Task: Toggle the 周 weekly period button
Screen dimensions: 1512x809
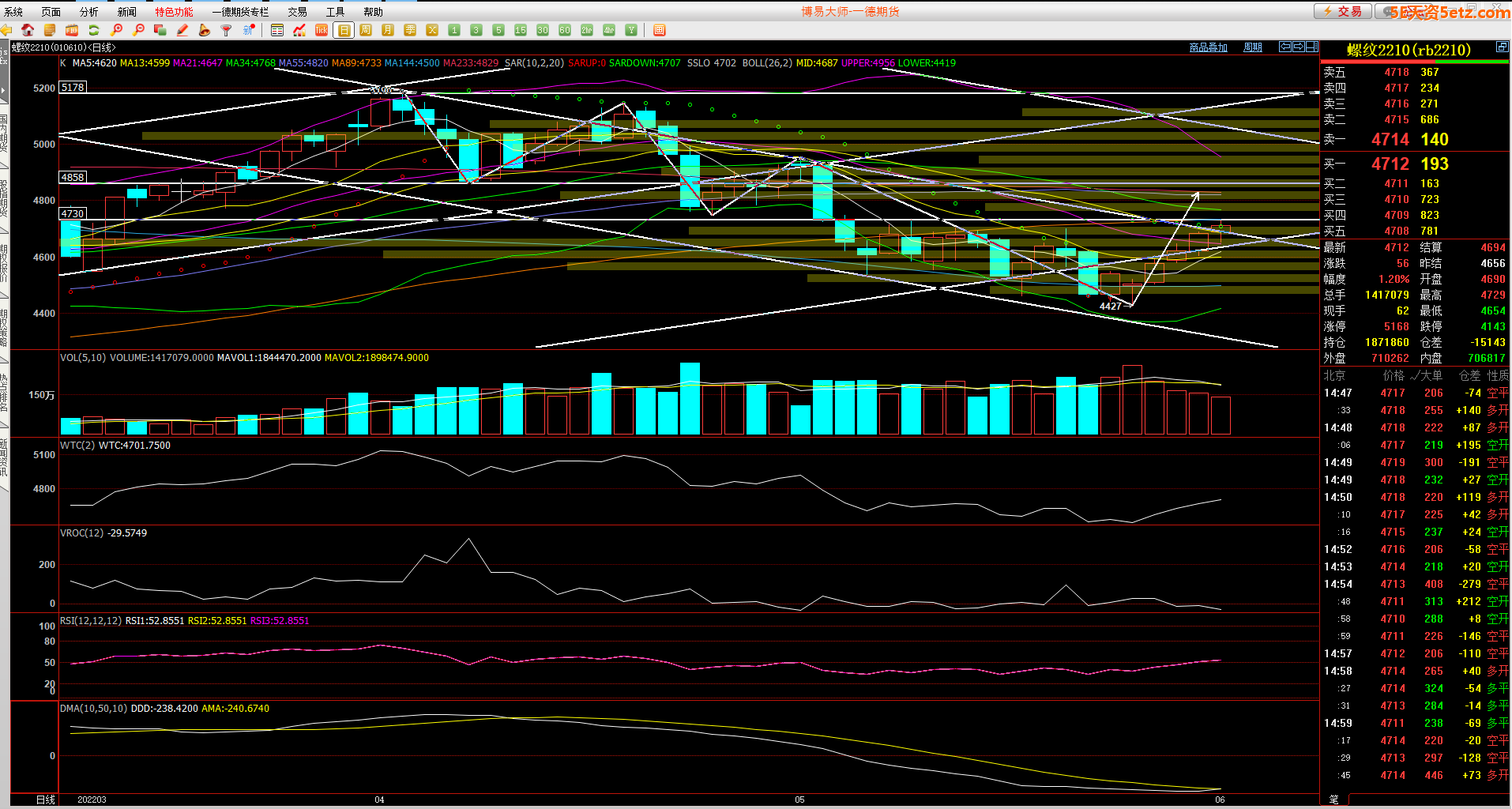Action: (366, 30)
